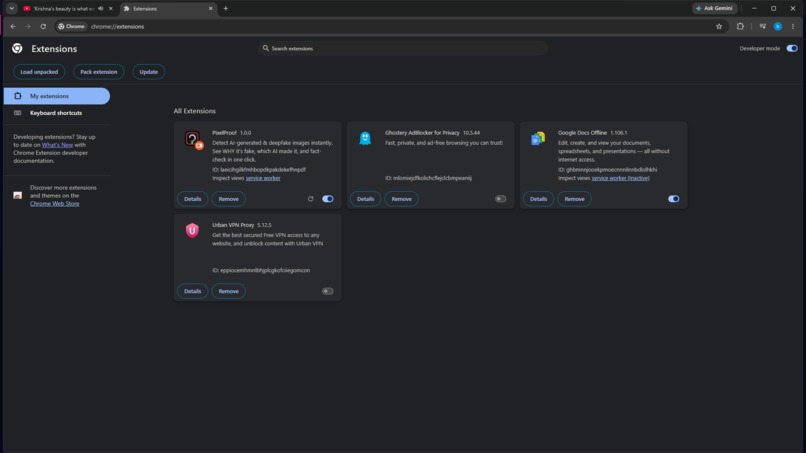The width and height of the screenshot is (806, 453).
Task: Open the Chrome profile avatar
Action: pyautogui.click(x=778, y=27)
